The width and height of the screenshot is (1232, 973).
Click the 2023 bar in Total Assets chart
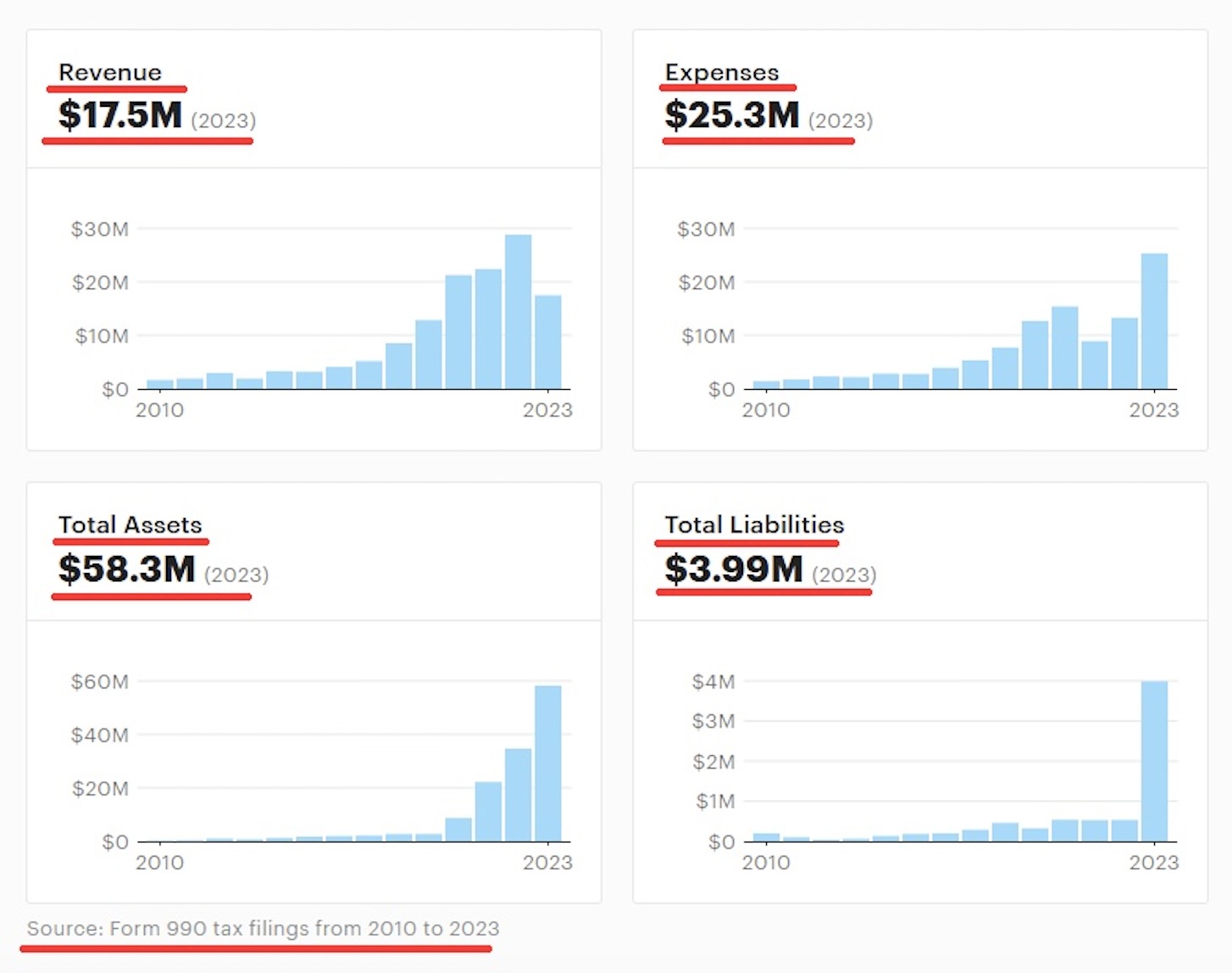click(548, 764)
